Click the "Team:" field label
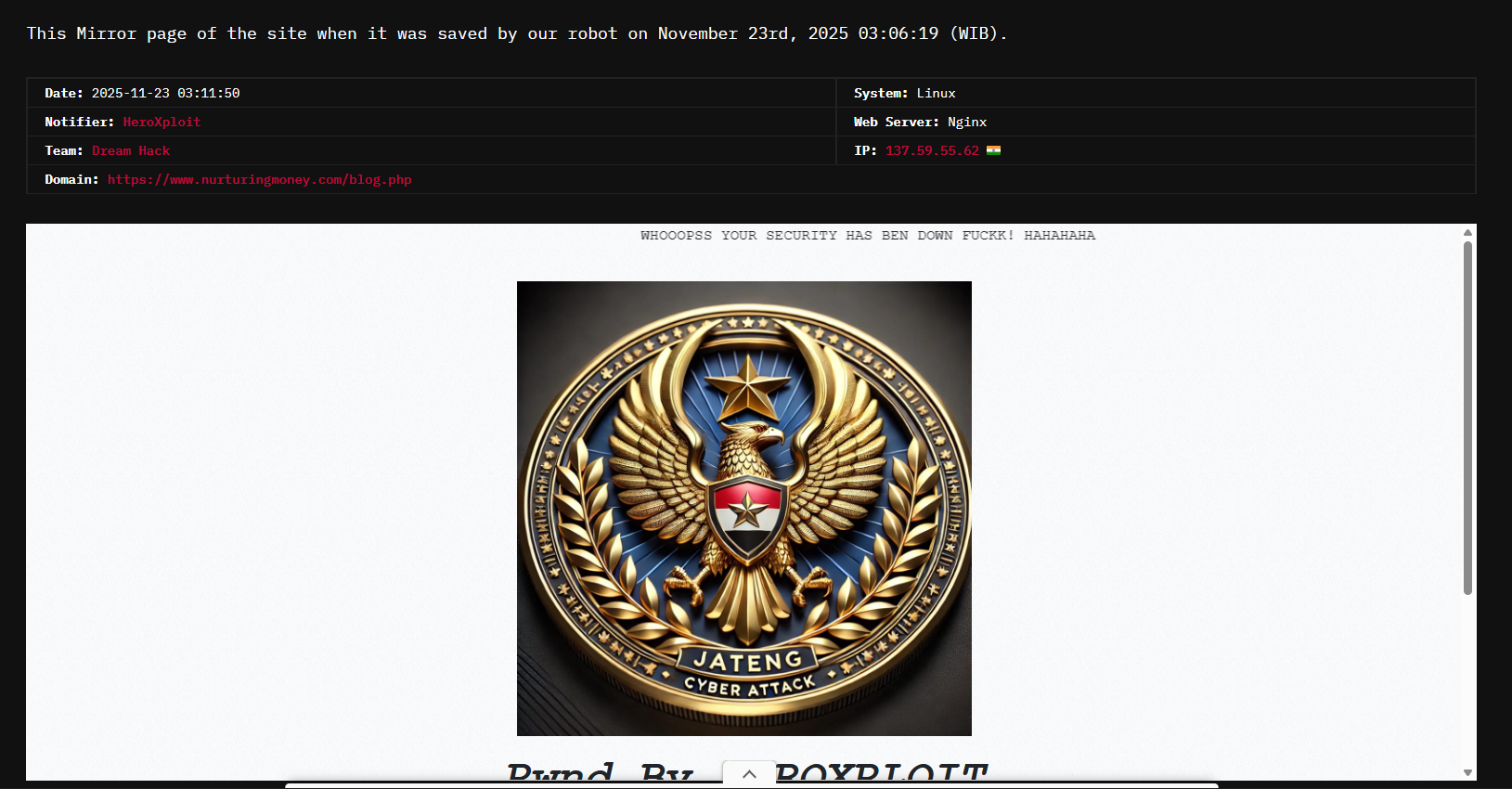The width and height of the screenshot is (1512, 789). pyautogui.click(x=63, y=150)
